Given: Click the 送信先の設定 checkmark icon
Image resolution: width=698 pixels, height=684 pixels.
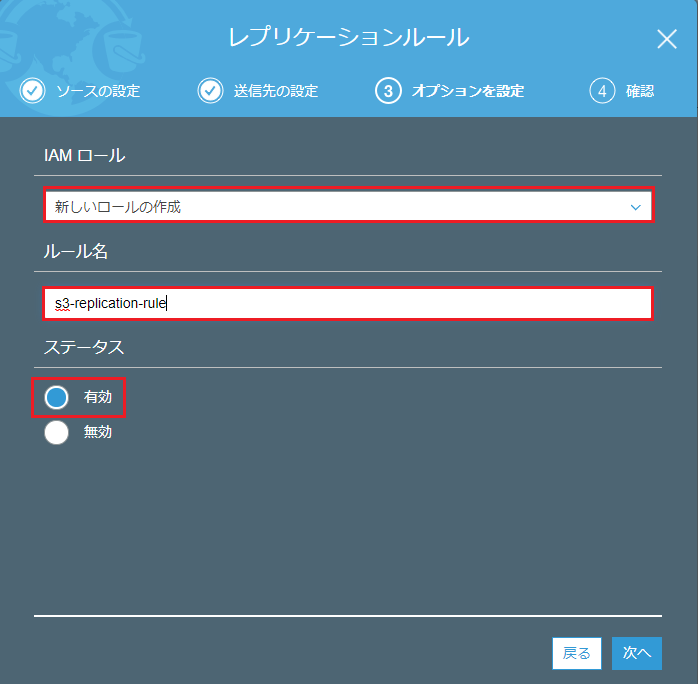Looking at the screenshot, I should click(x=210, y=91).
